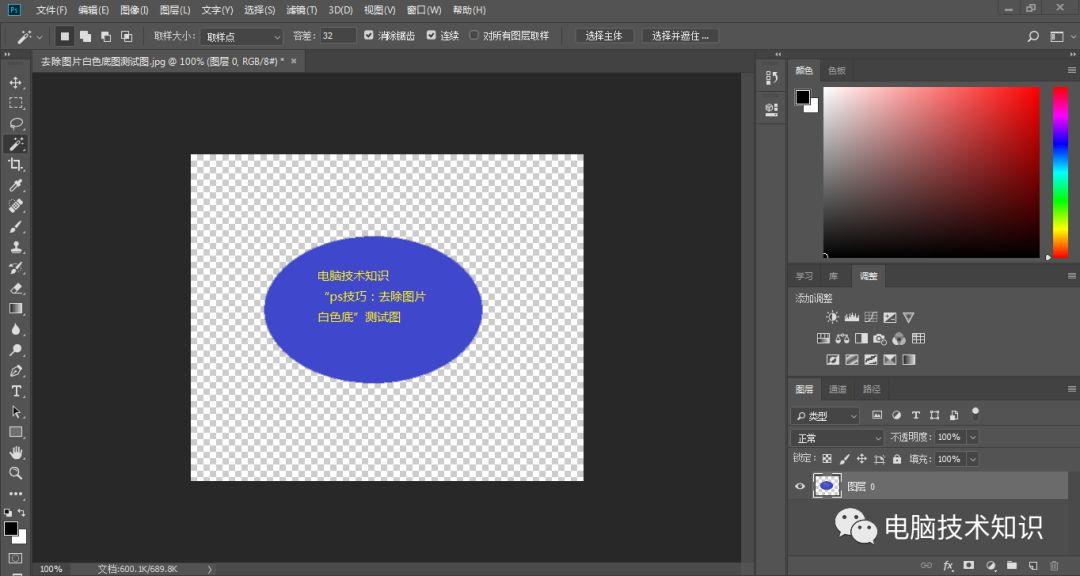The width and height of the screenshot is (1080, 576).
Task: Select the Zoom tool
Action: (16, 473)
